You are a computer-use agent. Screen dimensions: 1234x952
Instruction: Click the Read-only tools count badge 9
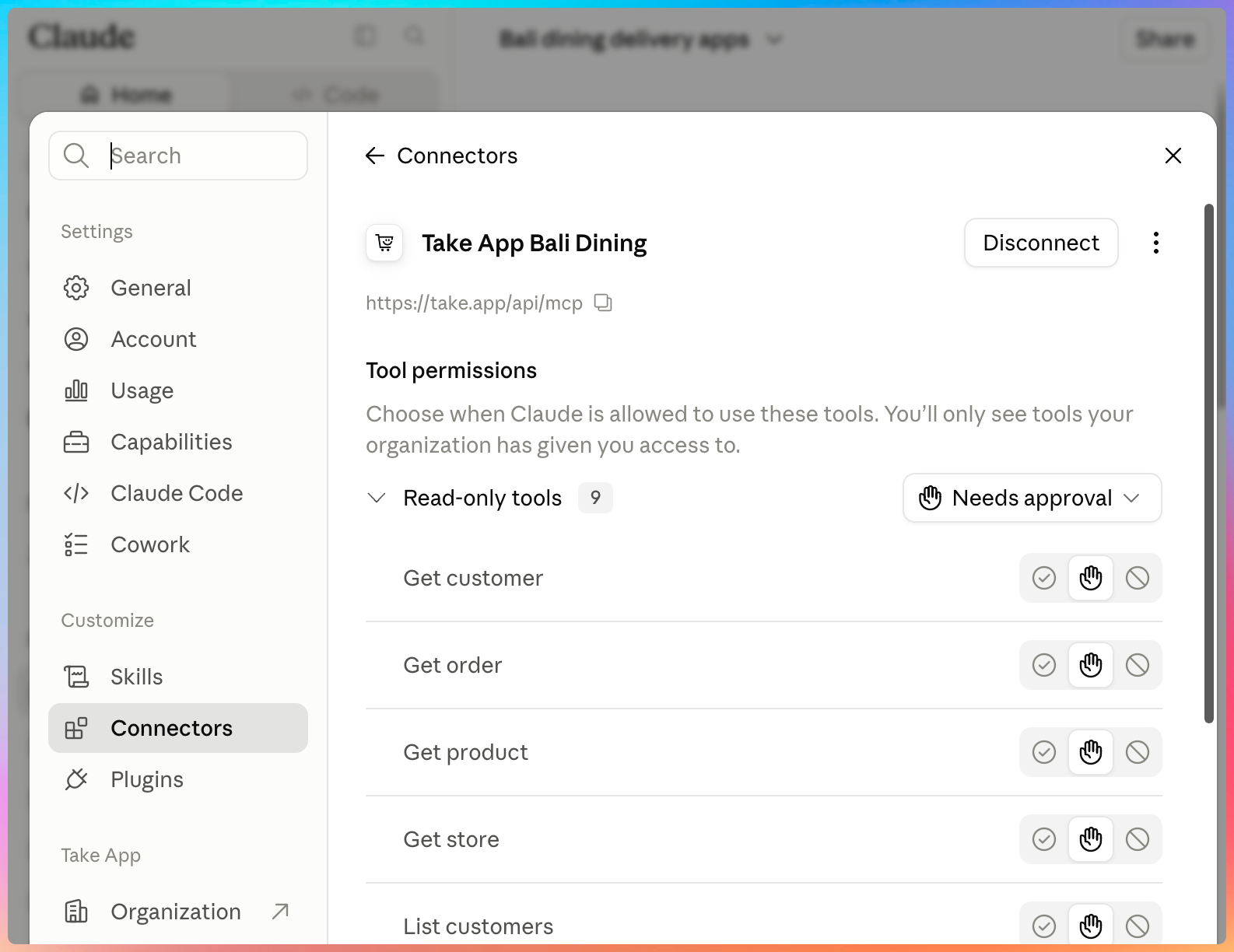click(595, 498)
